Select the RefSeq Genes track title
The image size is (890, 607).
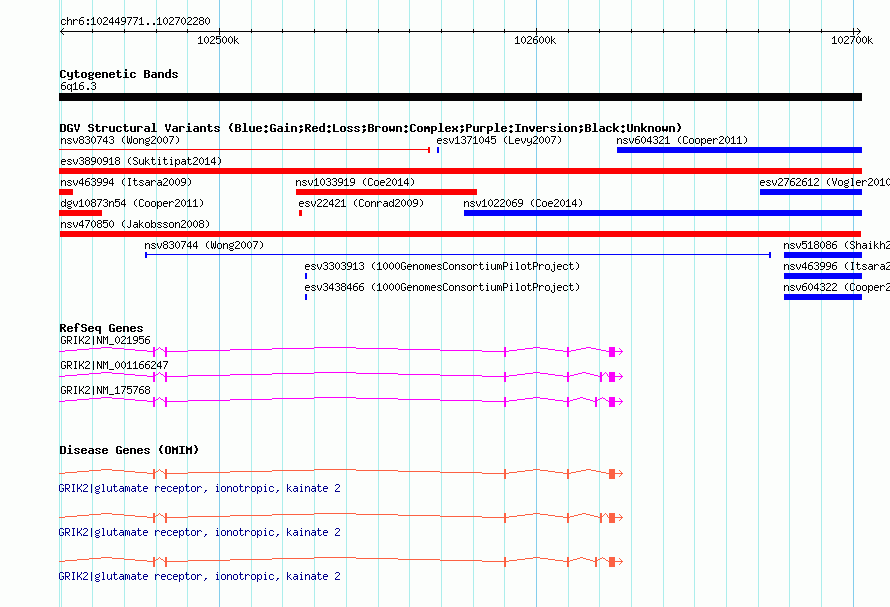101,328
